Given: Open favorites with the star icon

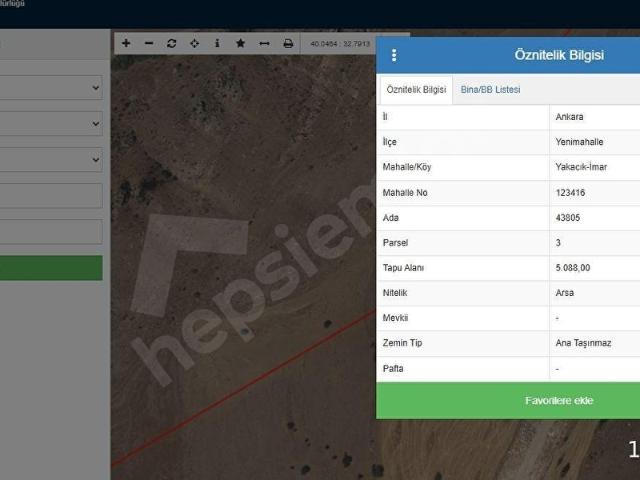Looking at the screenshot, I should (x=240, y=43).
